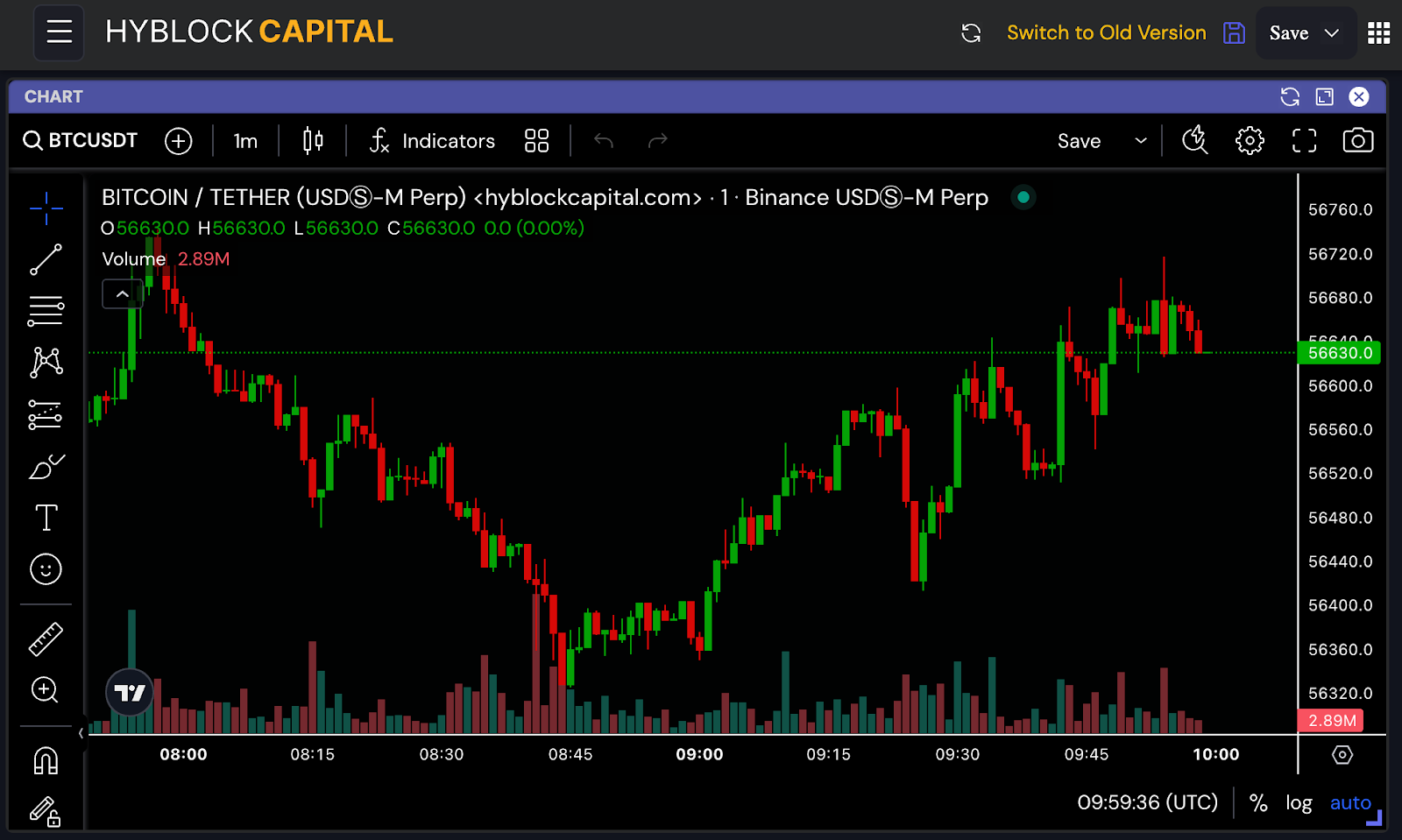Click the 09:30 time axis label

pyautogui.click(x=957, y=754)
